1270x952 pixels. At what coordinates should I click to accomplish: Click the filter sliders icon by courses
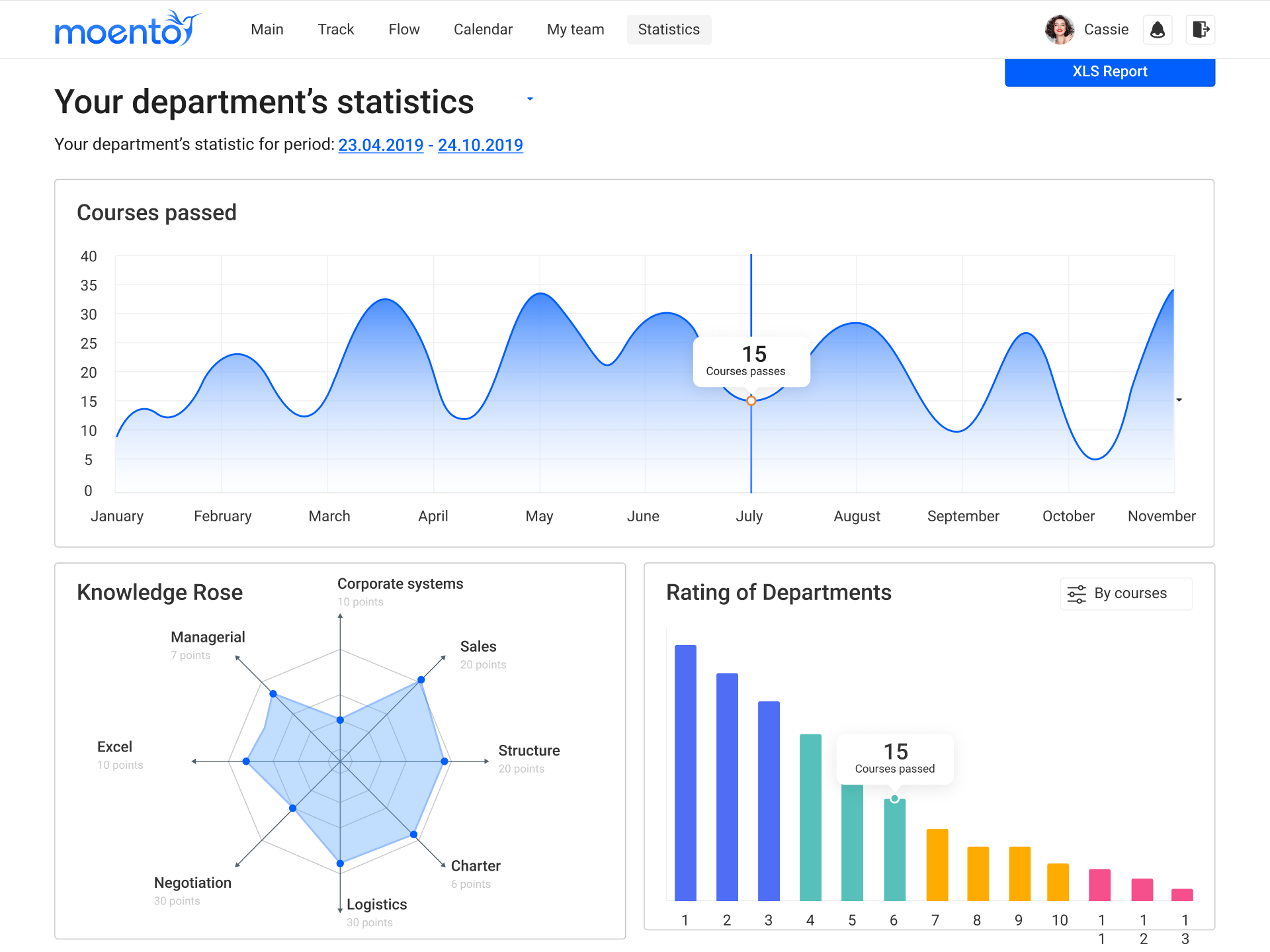coord(1077,593)
